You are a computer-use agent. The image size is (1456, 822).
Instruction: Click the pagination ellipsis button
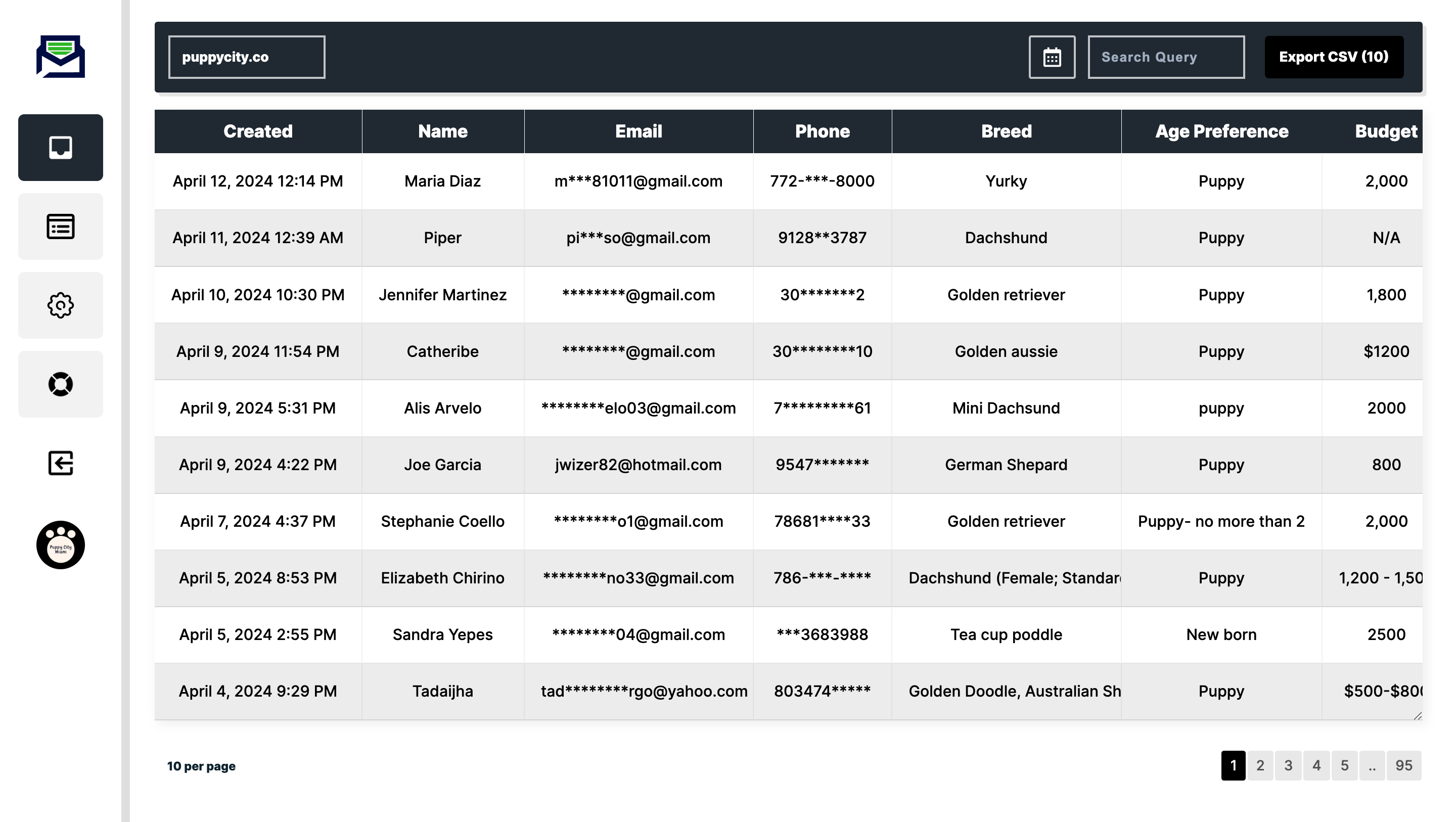coord(1372,765)
